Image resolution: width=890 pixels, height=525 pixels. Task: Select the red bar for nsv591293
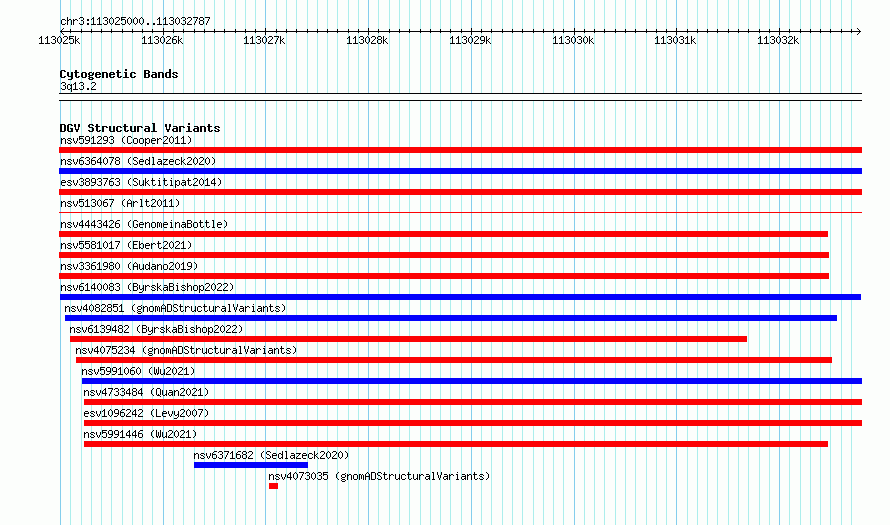tap(460, 150)
